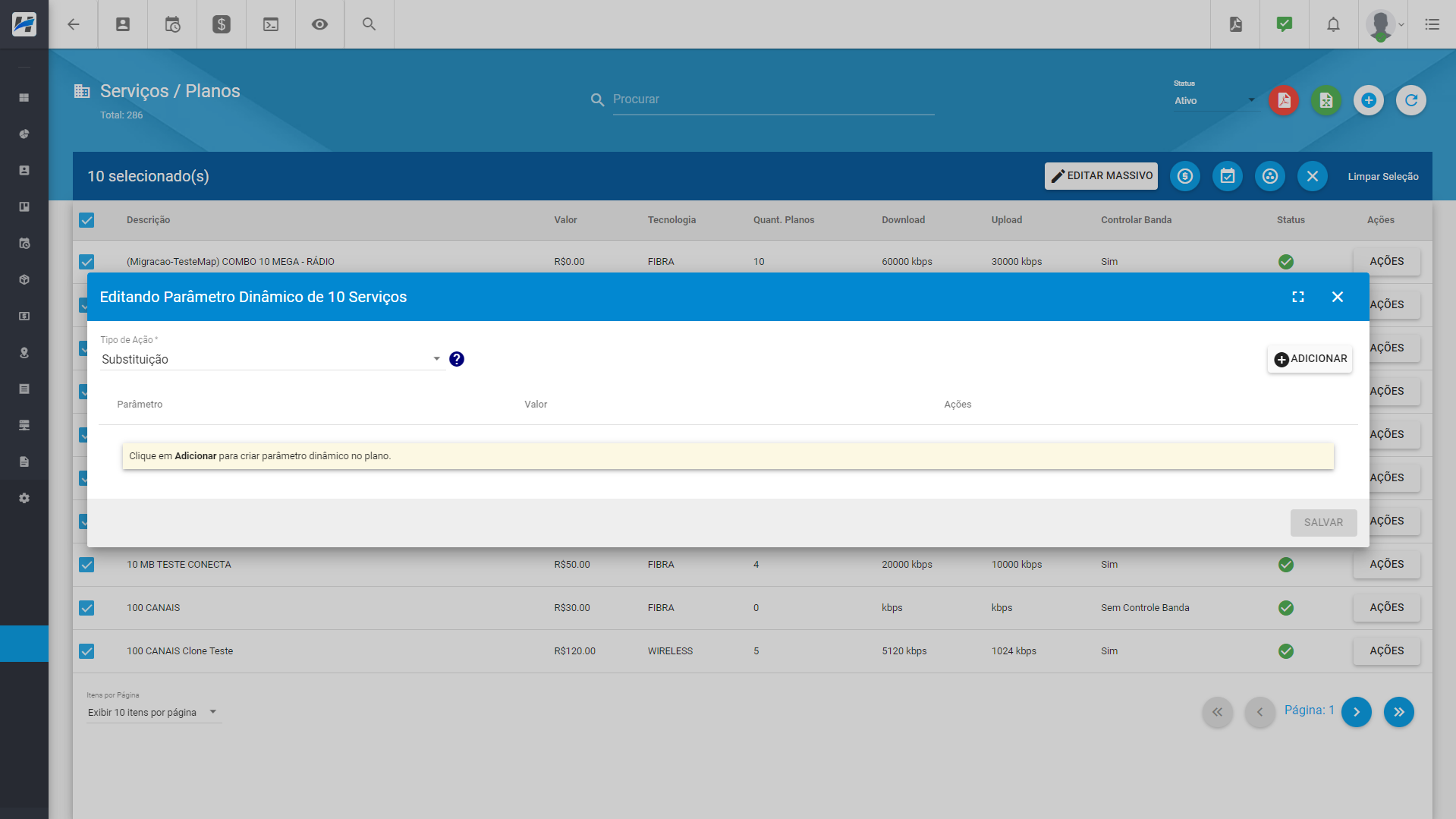The image size is (1456, 819).
Task: Export plans list to PDF with red button
Action: pyautogui.click(x=1284, y=100)
